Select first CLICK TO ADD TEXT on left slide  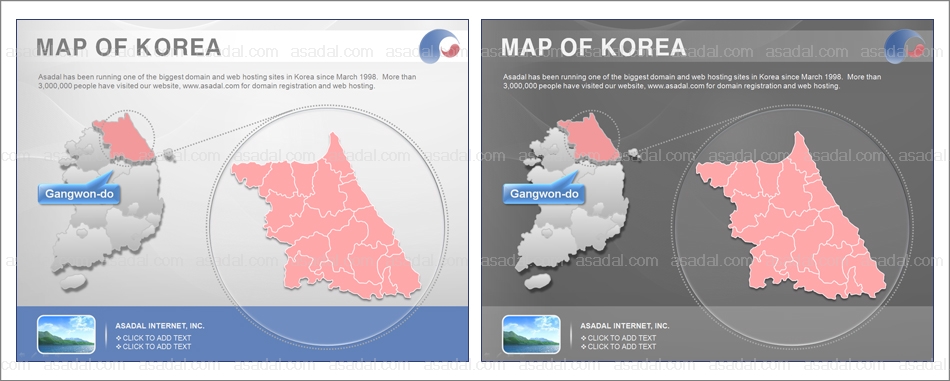153,338
